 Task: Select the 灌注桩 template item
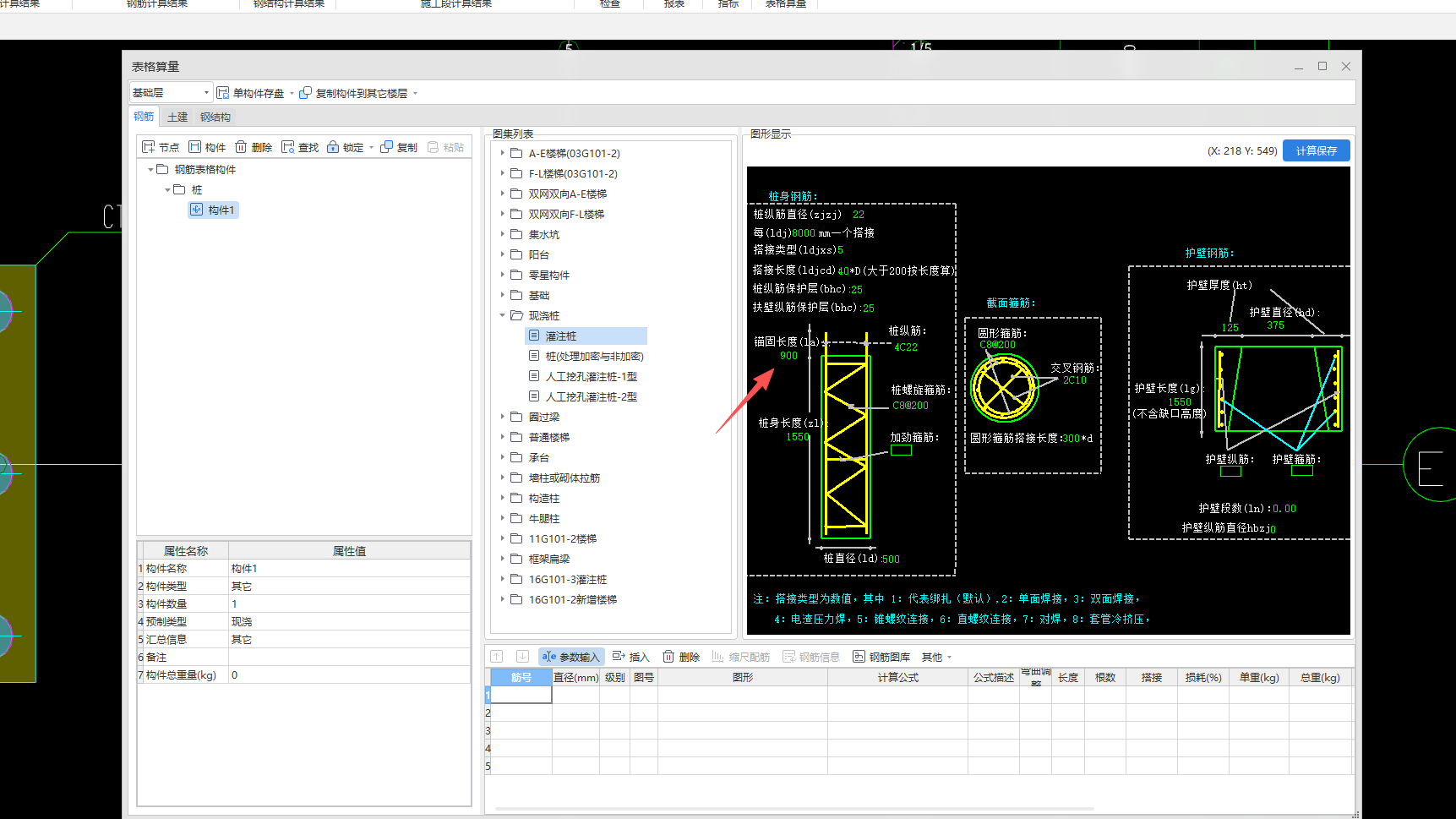pyautogui.click(x=586, y=336)
